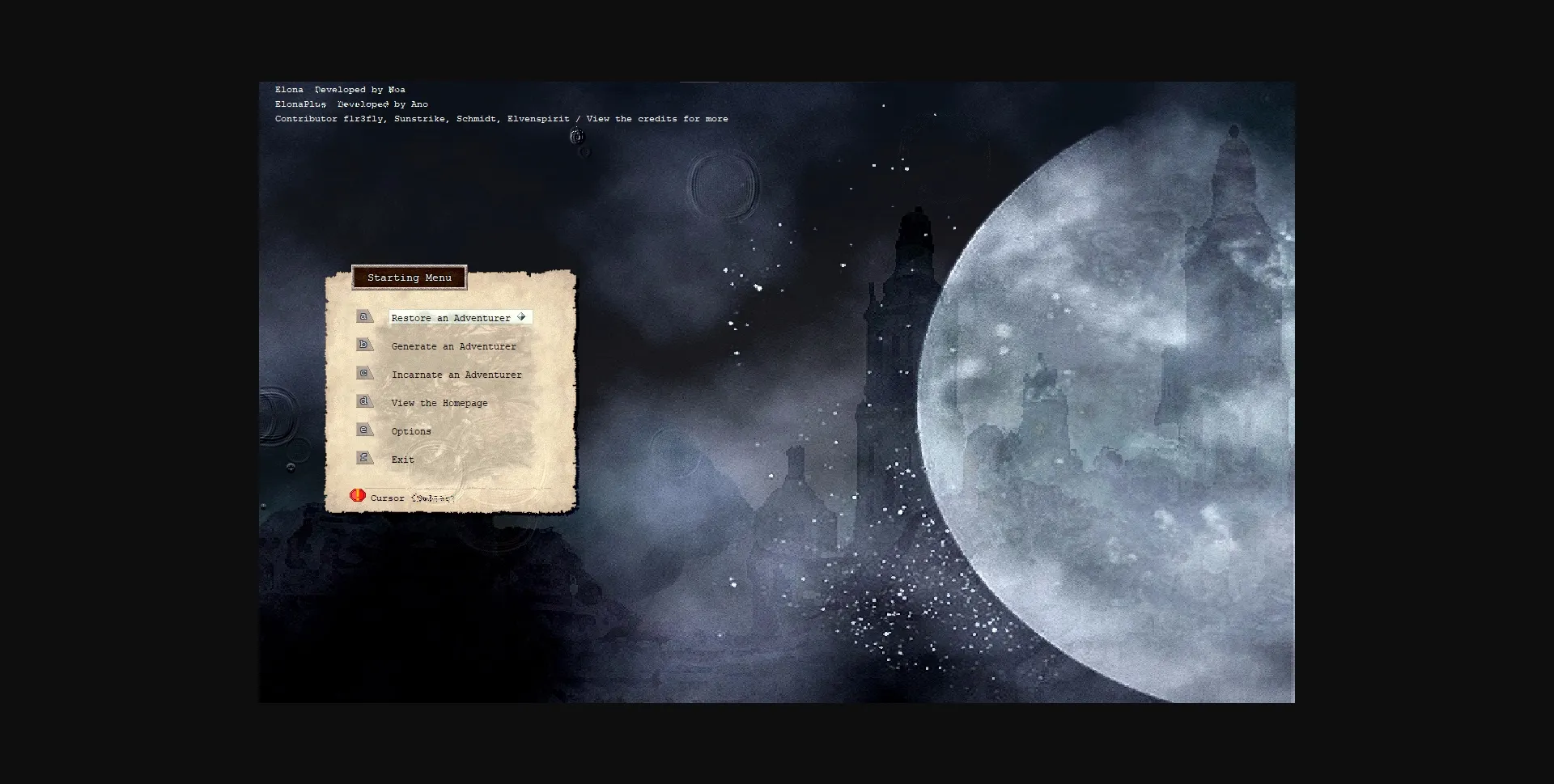1554x784 pixels.
Task: Click the 'c' key icon
Action: [364, 373]
